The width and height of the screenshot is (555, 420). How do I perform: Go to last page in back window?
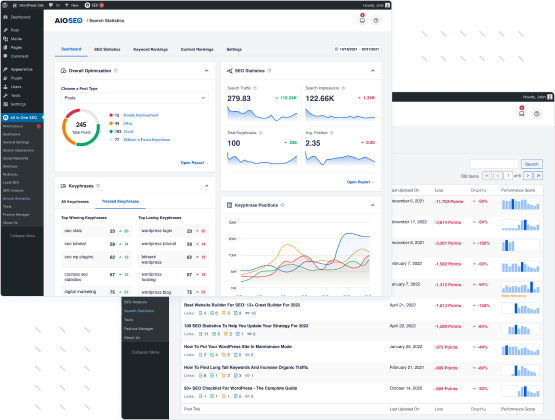(538, 176)
